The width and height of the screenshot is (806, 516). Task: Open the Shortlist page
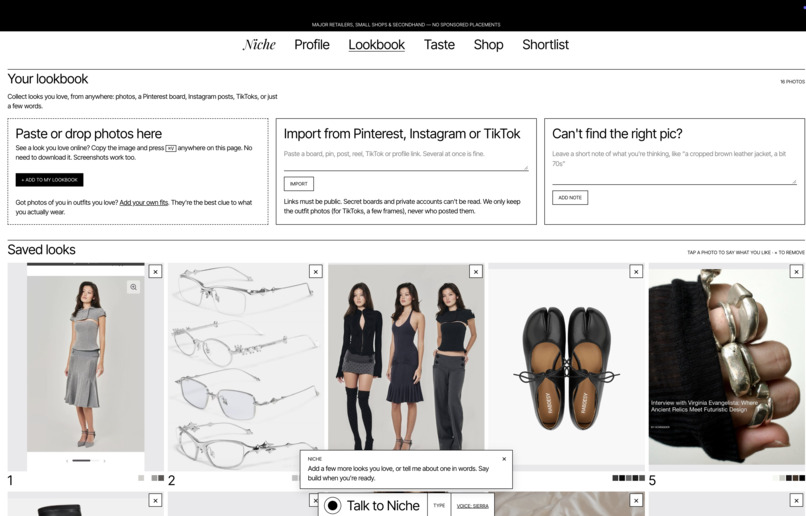[x=545, y=45]
